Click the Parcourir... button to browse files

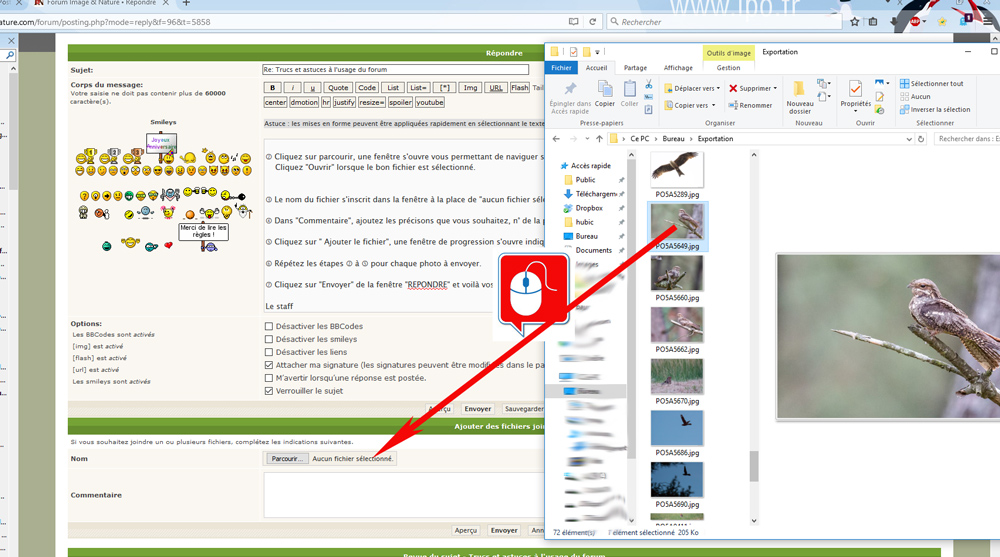[287, 459]
